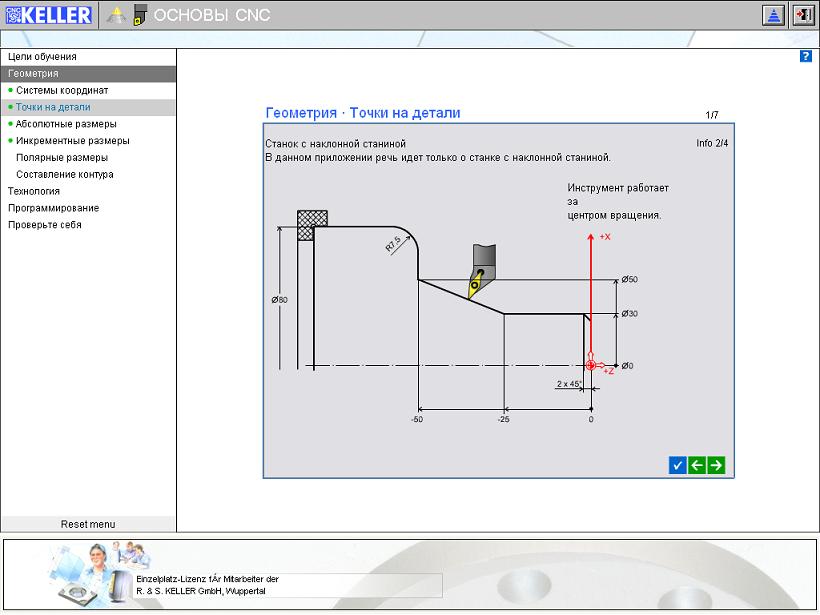Click the Геометрия · Точки на детали heading

[363, 113]
